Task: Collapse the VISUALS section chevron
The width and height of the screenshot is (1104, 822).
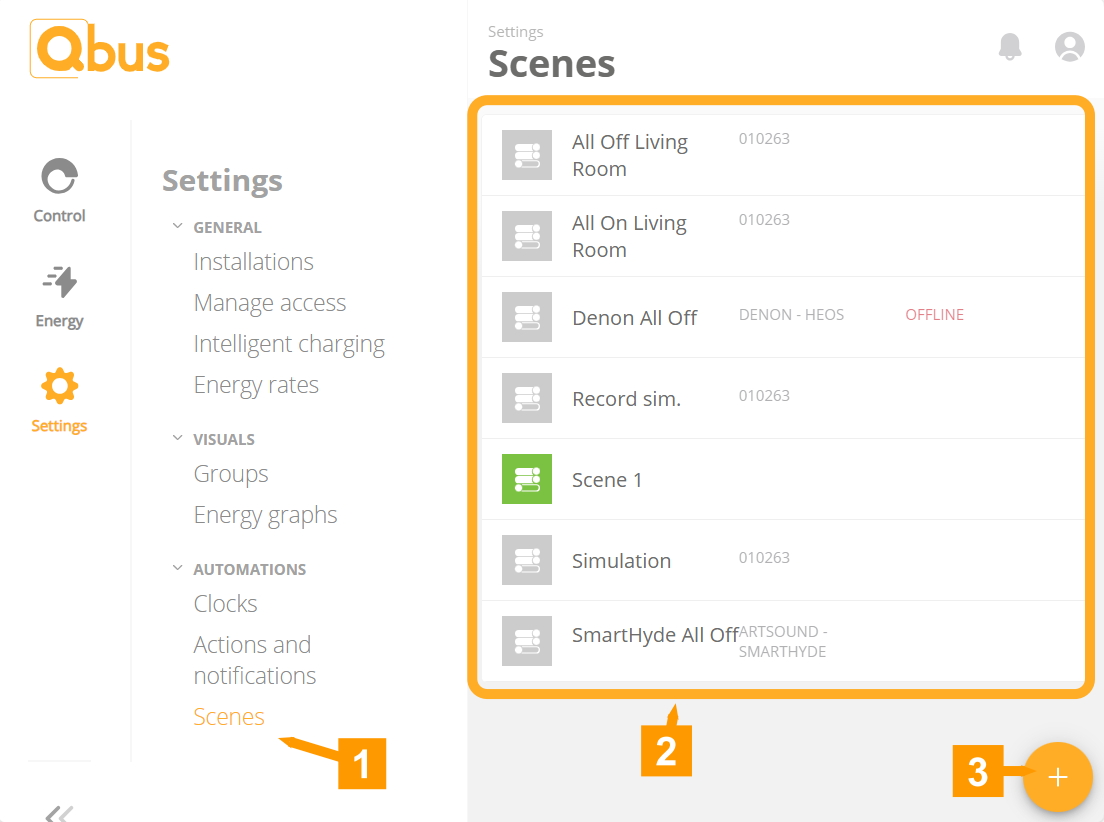Action: point(177,438)
